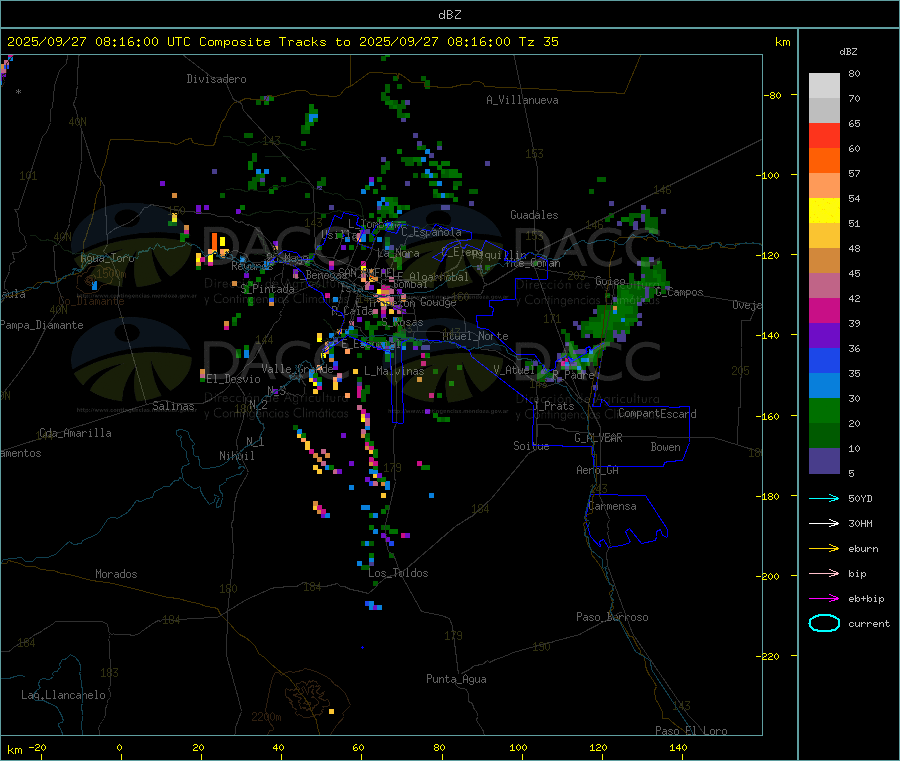The width and height of the screenshot is (900, 761).
Task: Click the -80 km axis tick label
Action: click(x=773, y=95)
